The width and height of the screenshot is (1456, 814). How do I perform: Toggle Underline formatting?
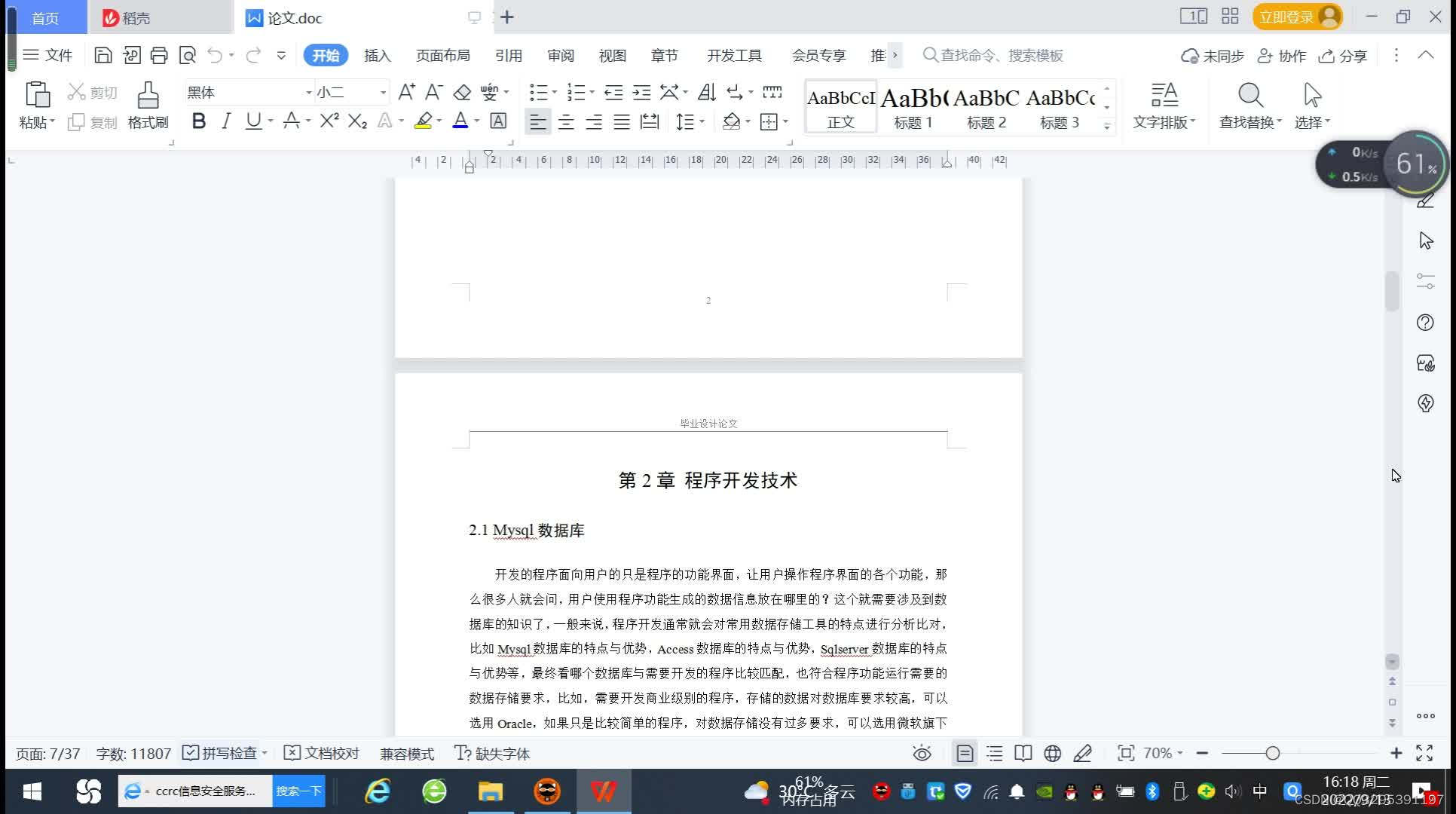point(253,121)
